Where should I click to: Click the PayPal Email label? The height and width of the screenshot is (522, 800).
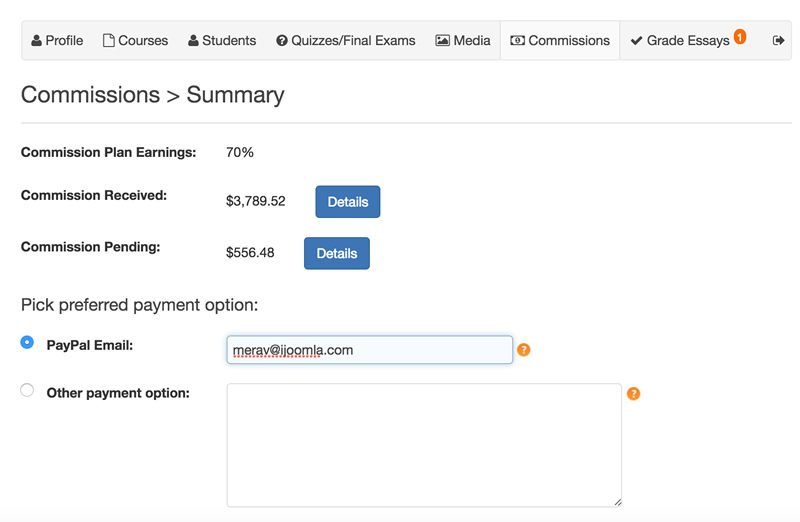coord(90,345)
